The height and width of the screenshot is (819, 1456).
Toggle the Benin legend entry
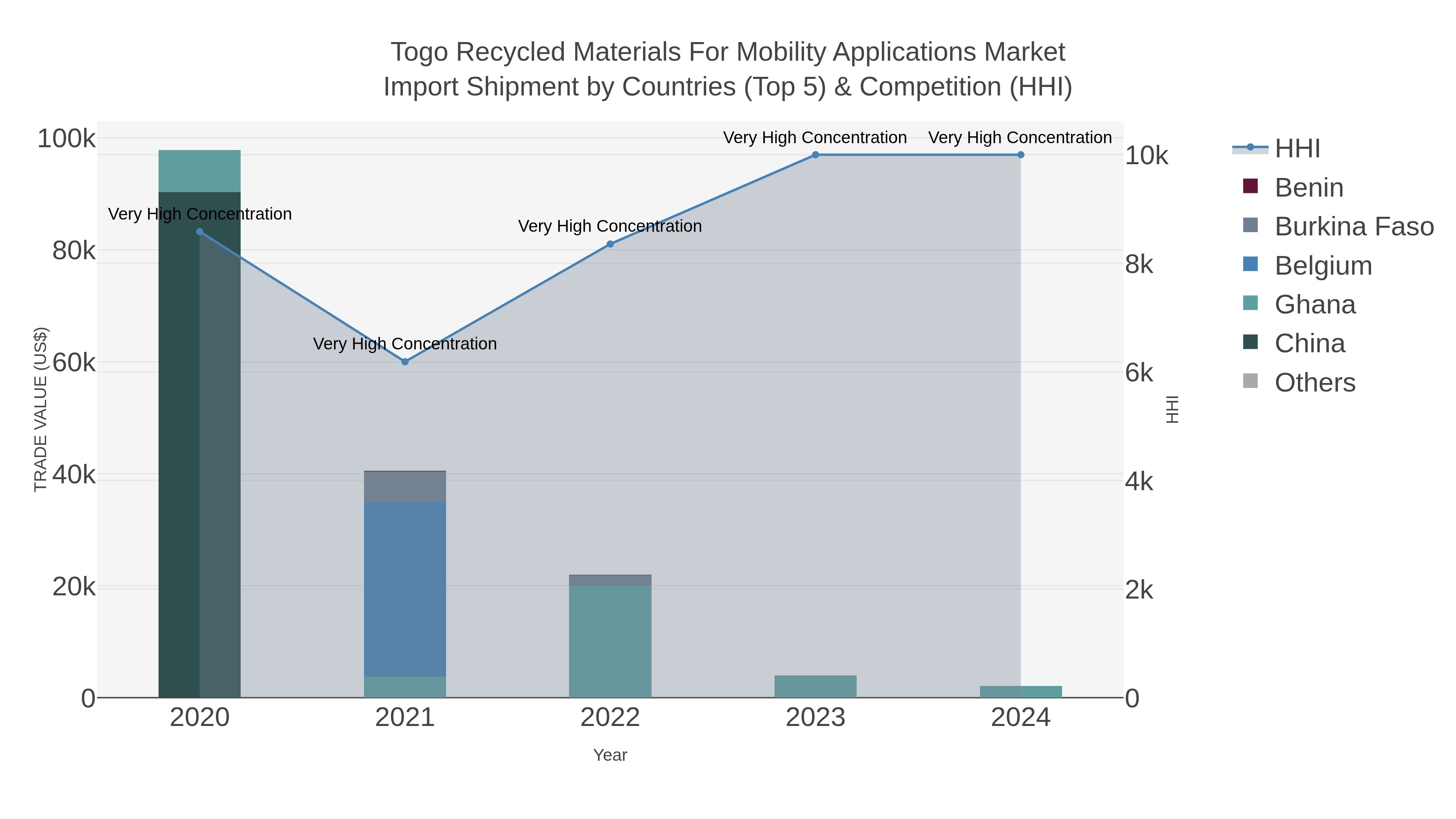coord(1293,188)
